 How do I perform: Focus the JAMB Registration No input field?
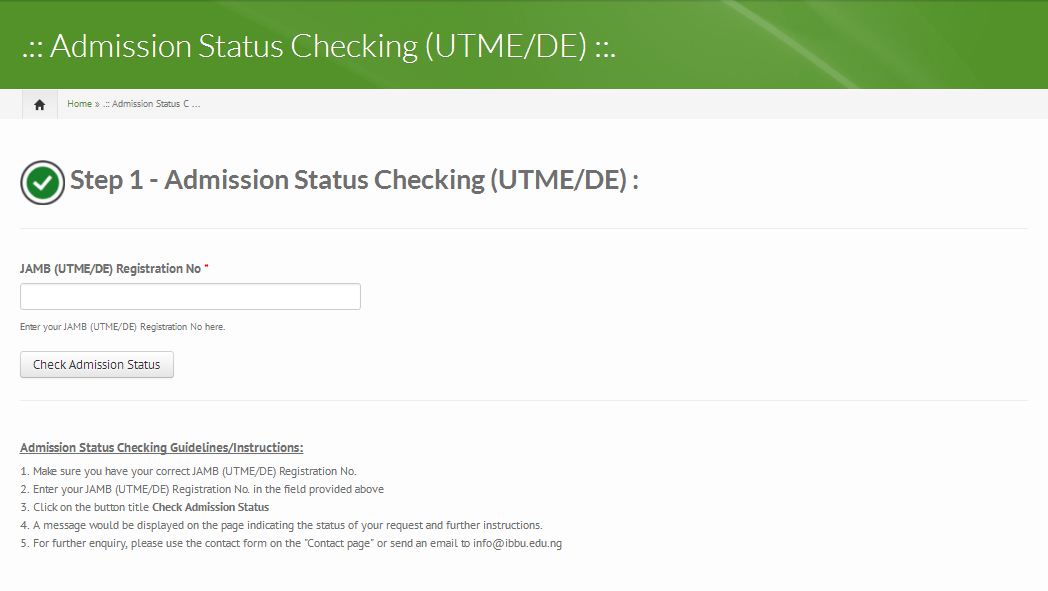tap(190, 297)
